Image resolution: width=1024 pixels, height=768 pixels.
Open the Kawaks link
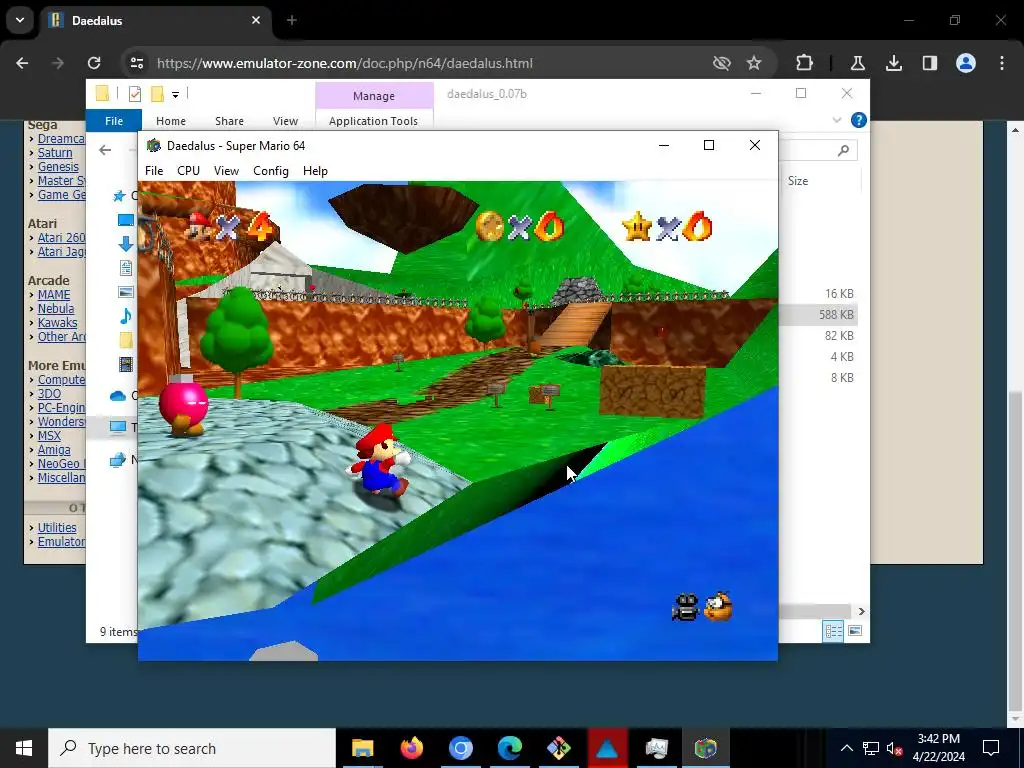pos(57,323)
